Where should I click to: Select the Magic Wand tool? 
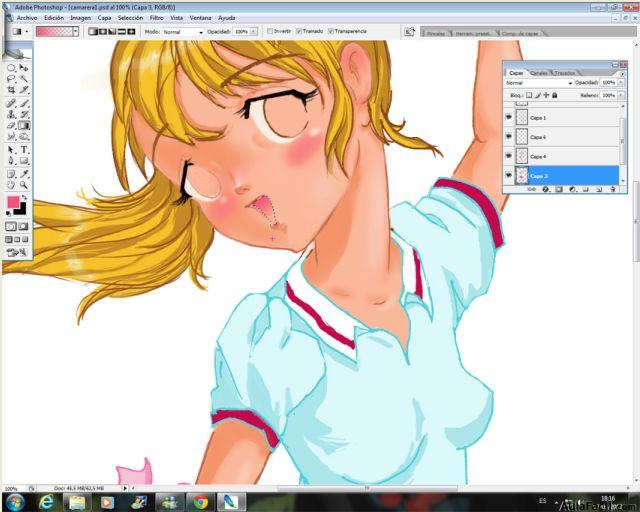coord(24,79)
